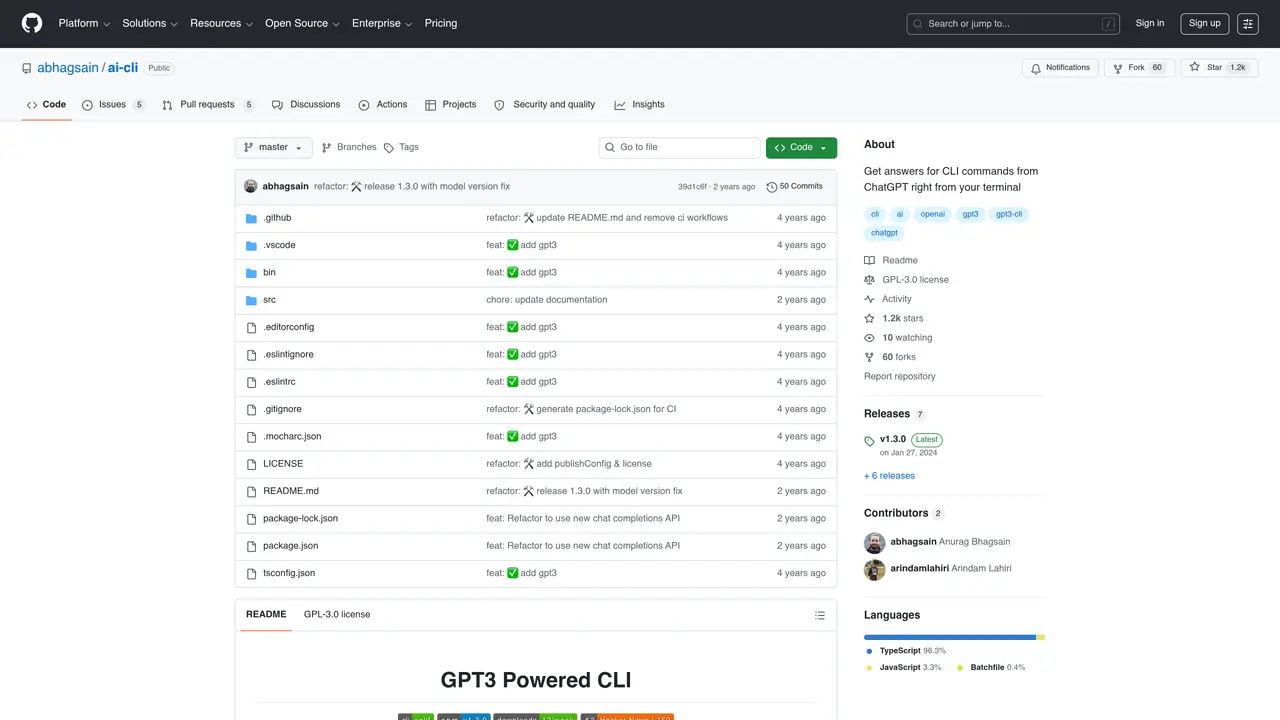Open README outline list icon
This screenshot has width=1280, height=720.
(x=820, y=615)
